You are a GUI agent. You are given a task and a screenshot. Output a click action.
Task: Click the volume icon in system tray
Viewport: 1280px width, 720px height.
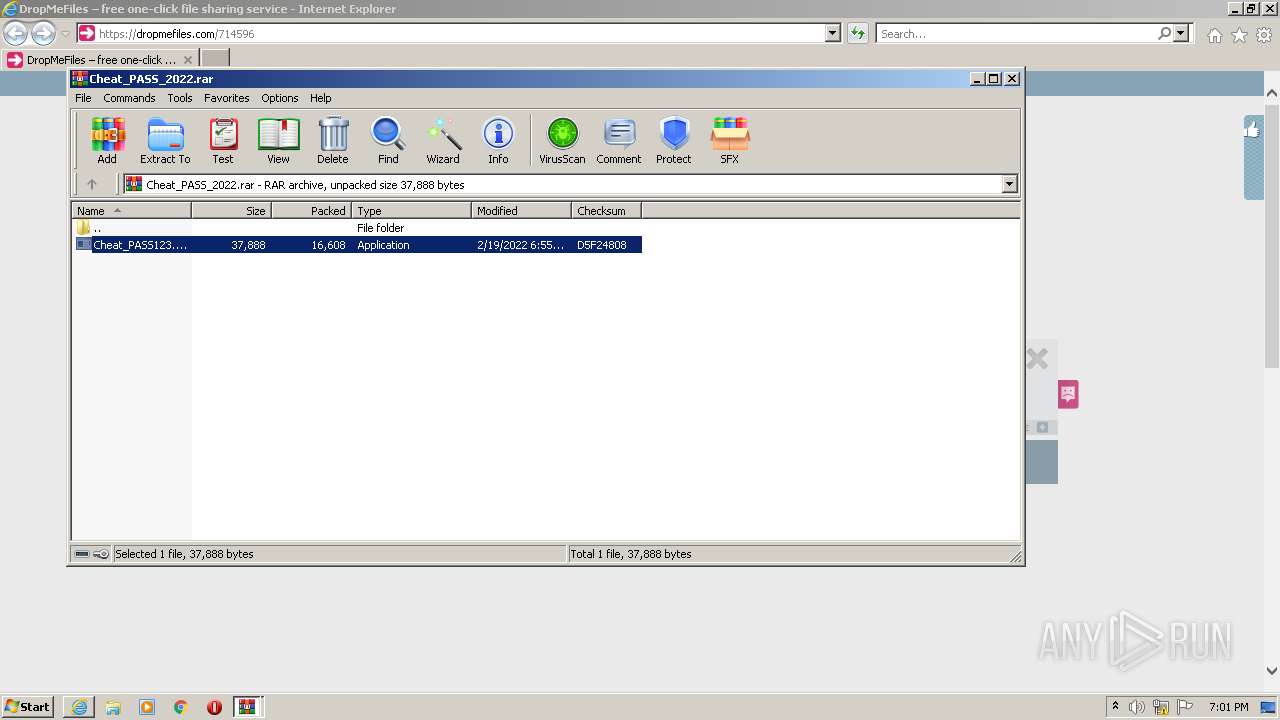coord(1137,707)
